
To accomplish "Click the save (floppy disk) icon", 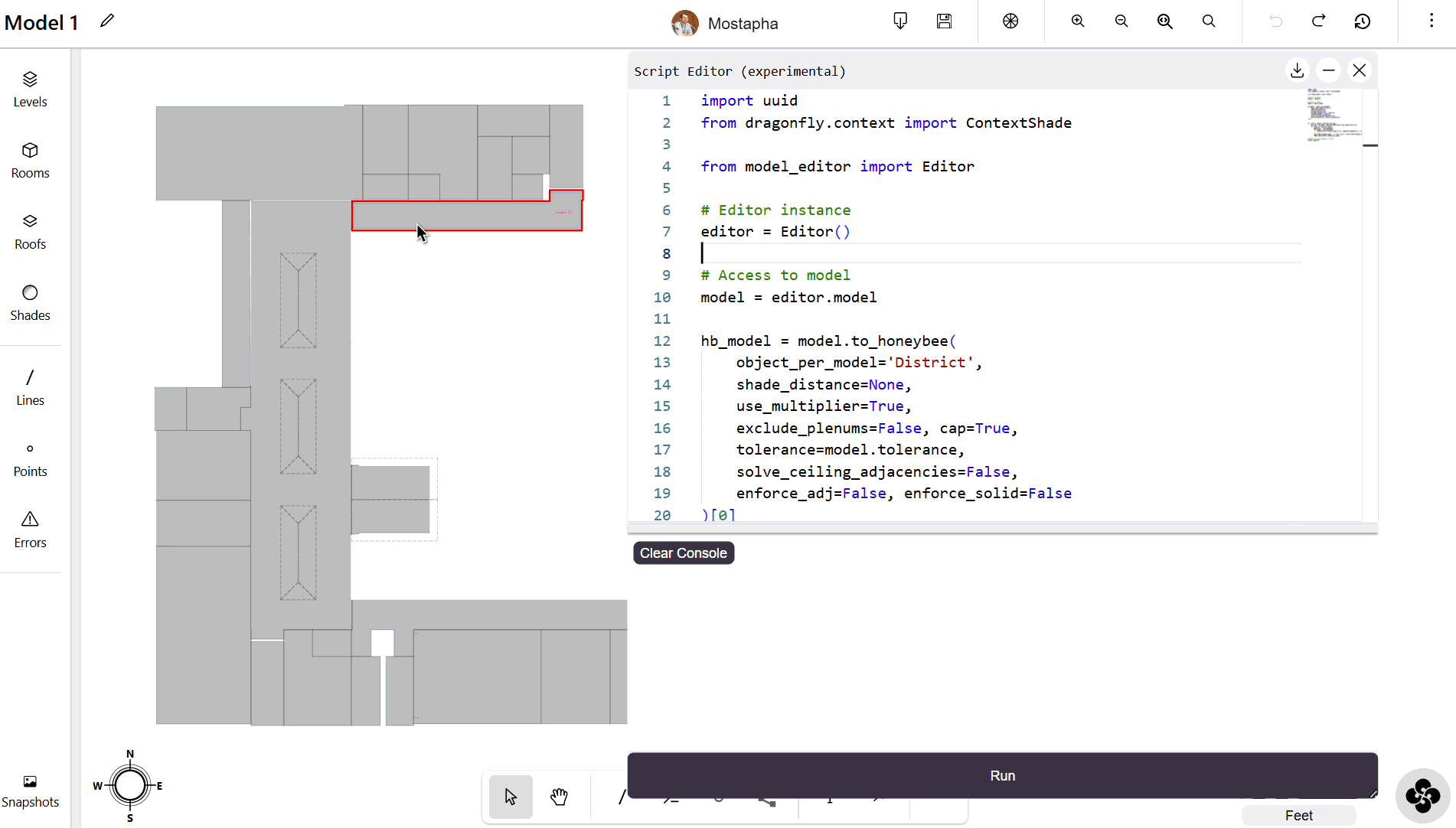I will click(944, 21).
